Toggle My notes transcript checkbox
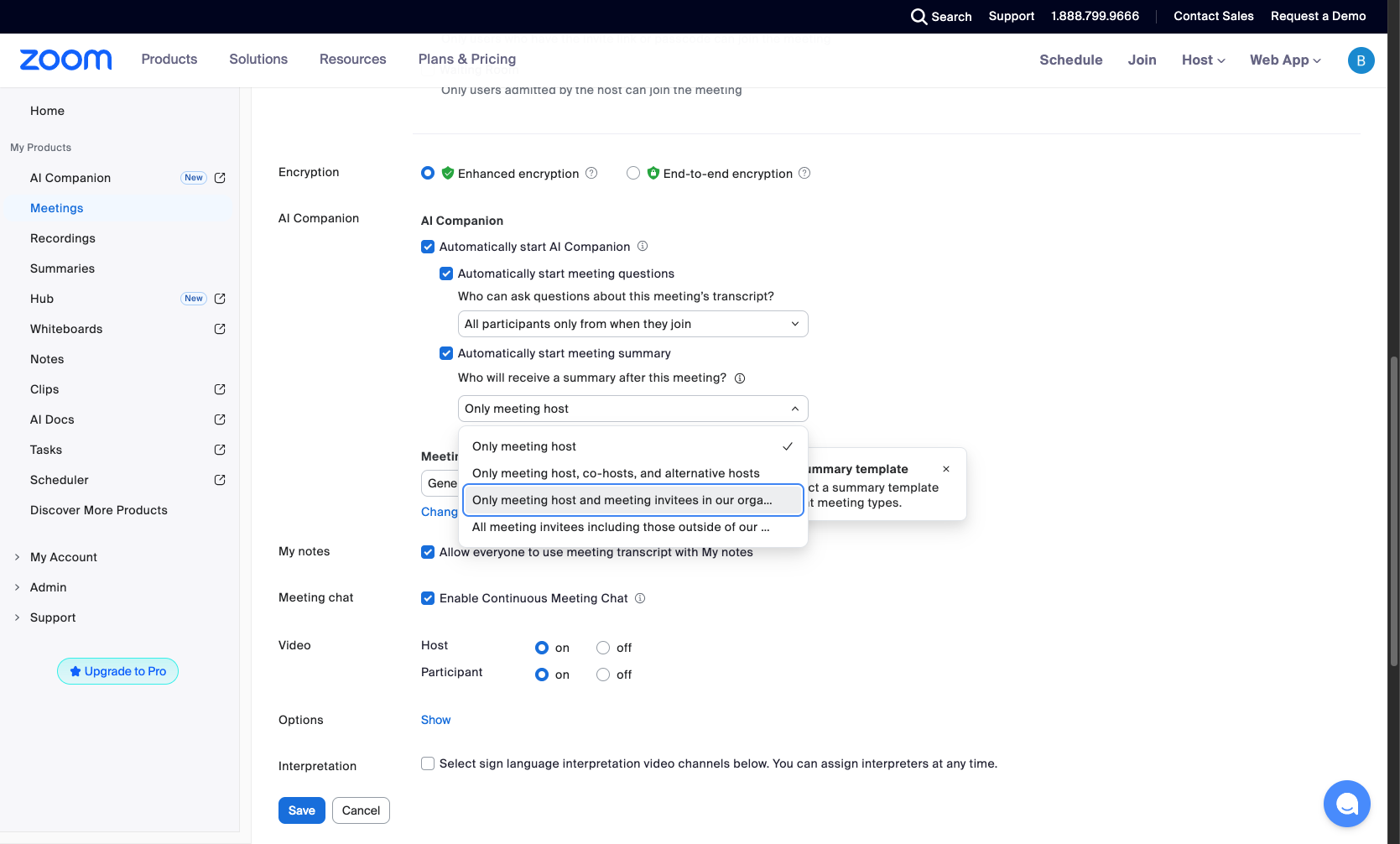Screen dimensions: 1400x844 pyautogui.click(x=428, y=552)
